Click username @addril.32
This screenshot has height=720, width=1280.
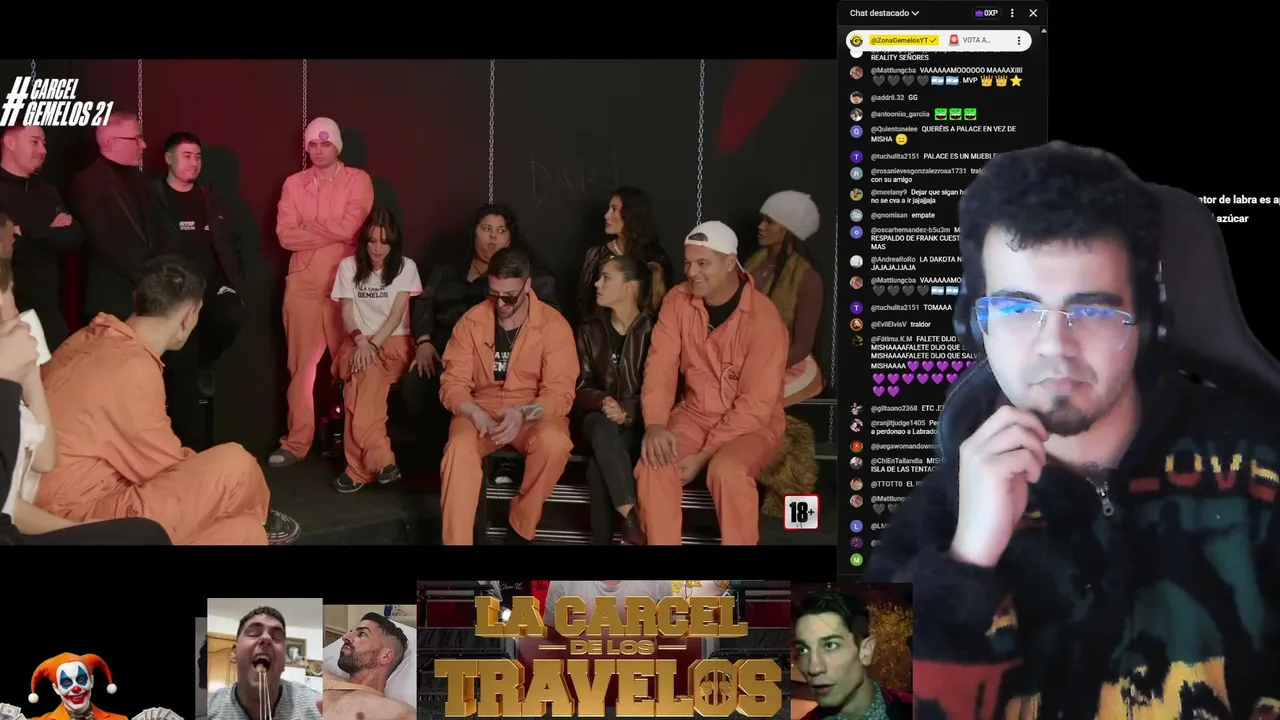[x=887, y=98]
